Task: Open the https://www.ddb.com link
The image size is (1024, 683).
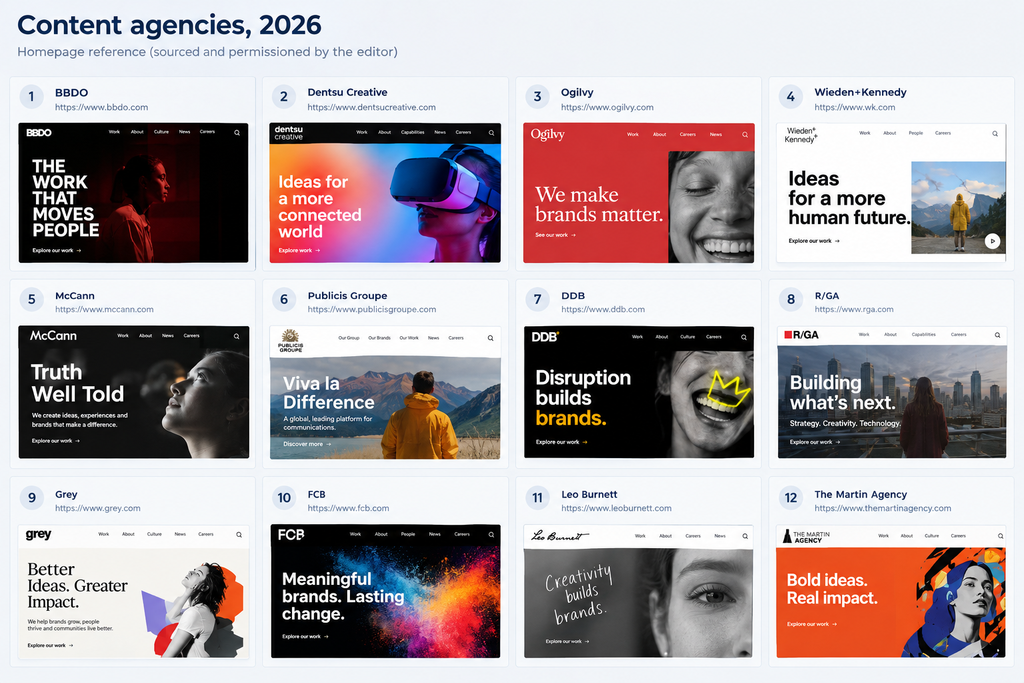Action: coord(603,310)
